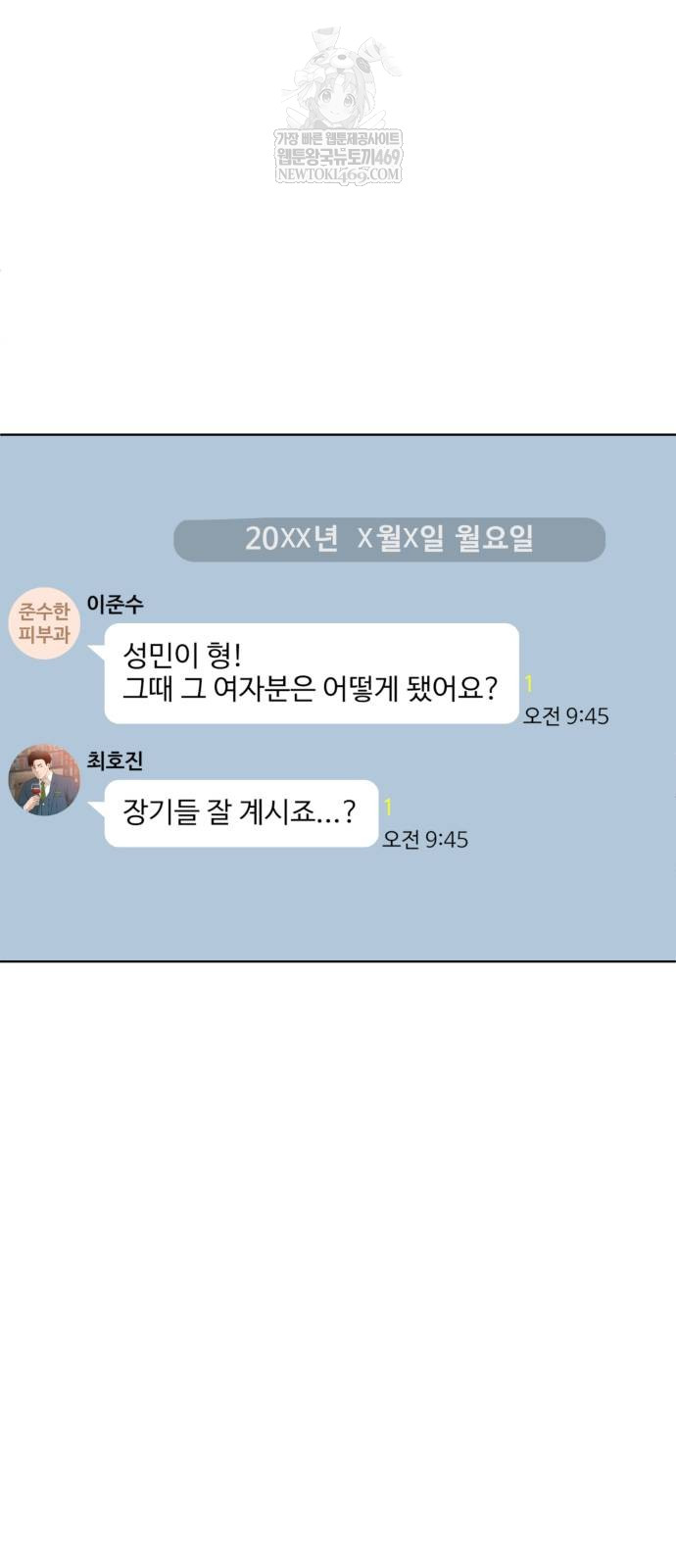Screen dimensions: 676x1568
Task: Click the tail pointer of 이준수's bubble
Action: click(x=97, y=650)
